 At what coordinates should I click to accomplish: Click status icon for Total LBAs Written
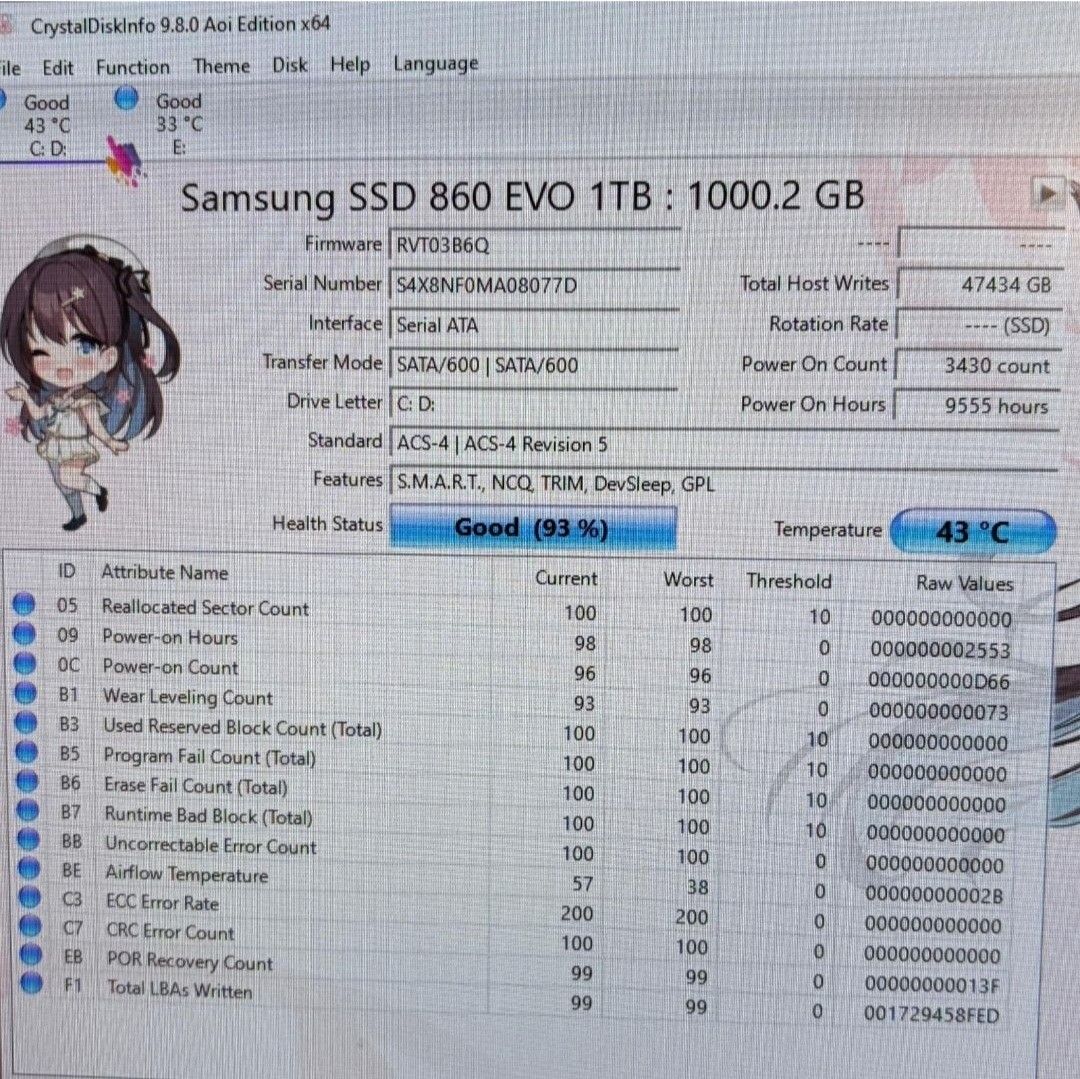[32, 983]
